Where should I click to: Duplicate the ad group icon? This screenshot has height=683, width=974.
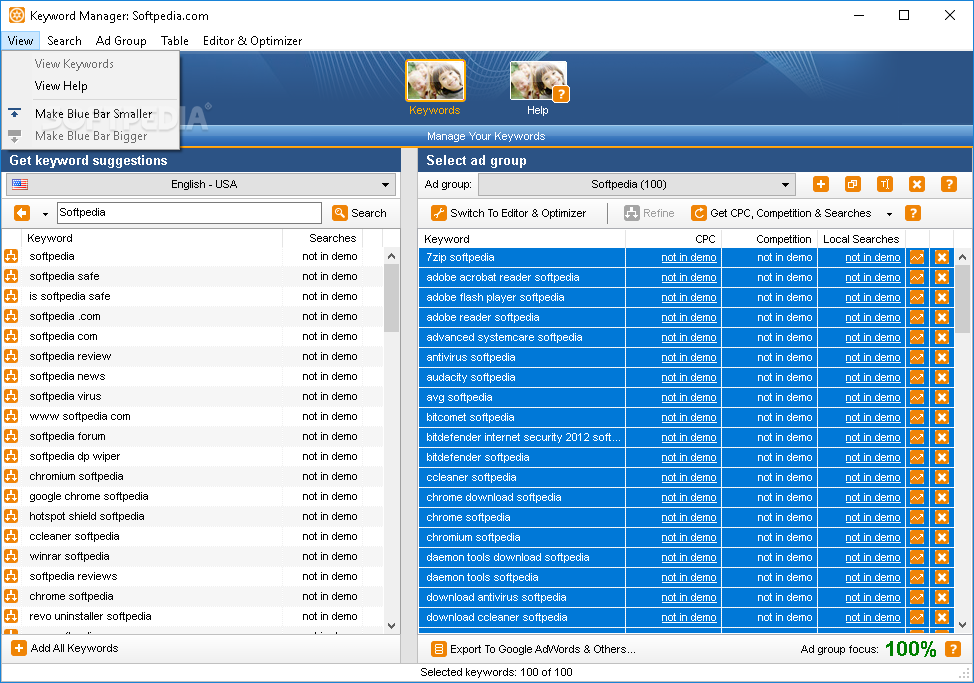click(853, 184)
